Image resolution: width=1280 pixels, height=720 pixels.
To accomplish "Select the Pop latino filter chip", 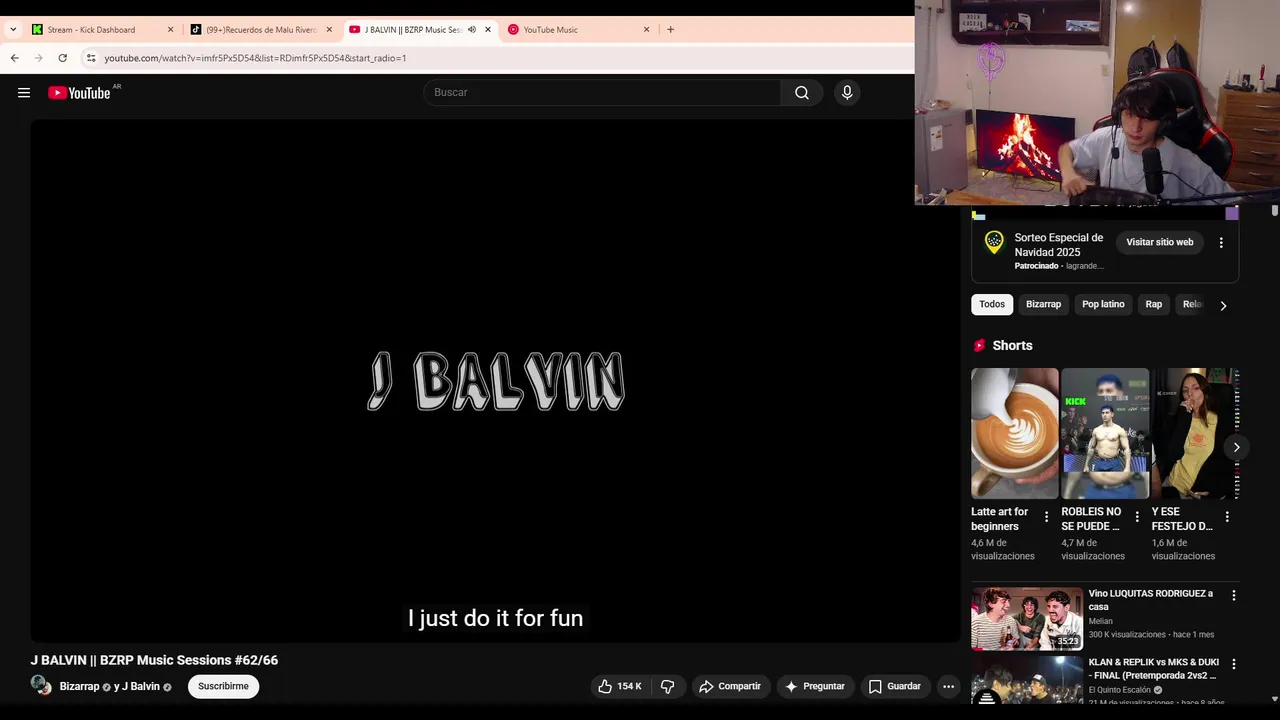I will (x=1103, y=304).
